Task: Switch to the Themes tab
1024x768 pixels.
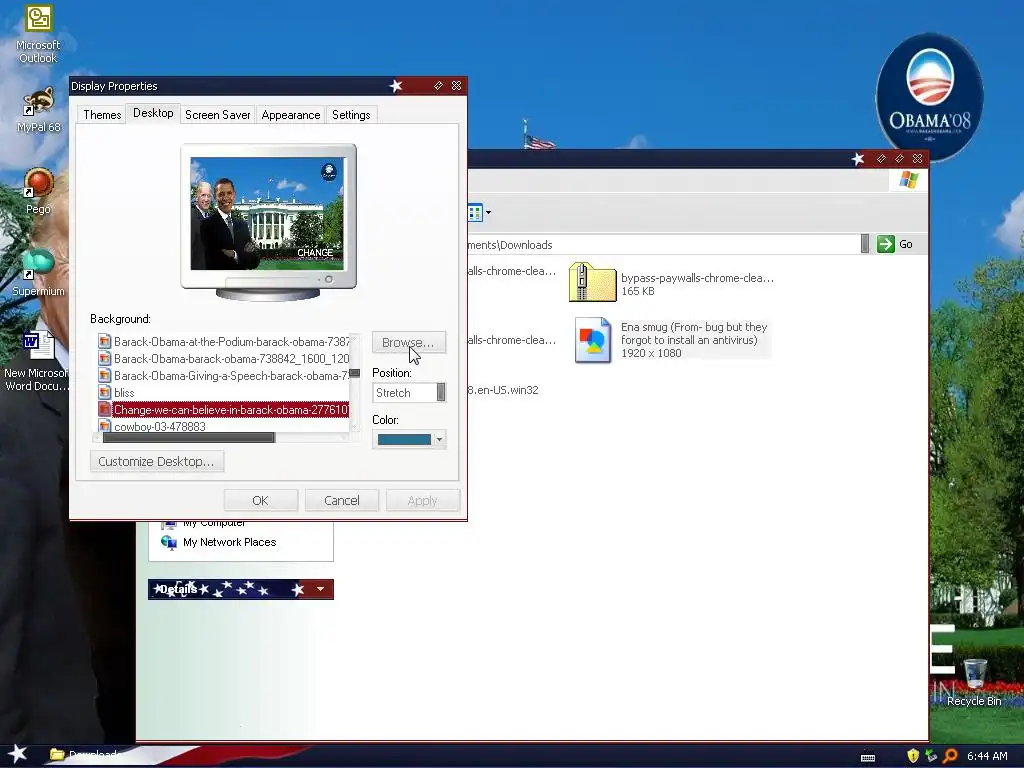Action: coord(102,115)
